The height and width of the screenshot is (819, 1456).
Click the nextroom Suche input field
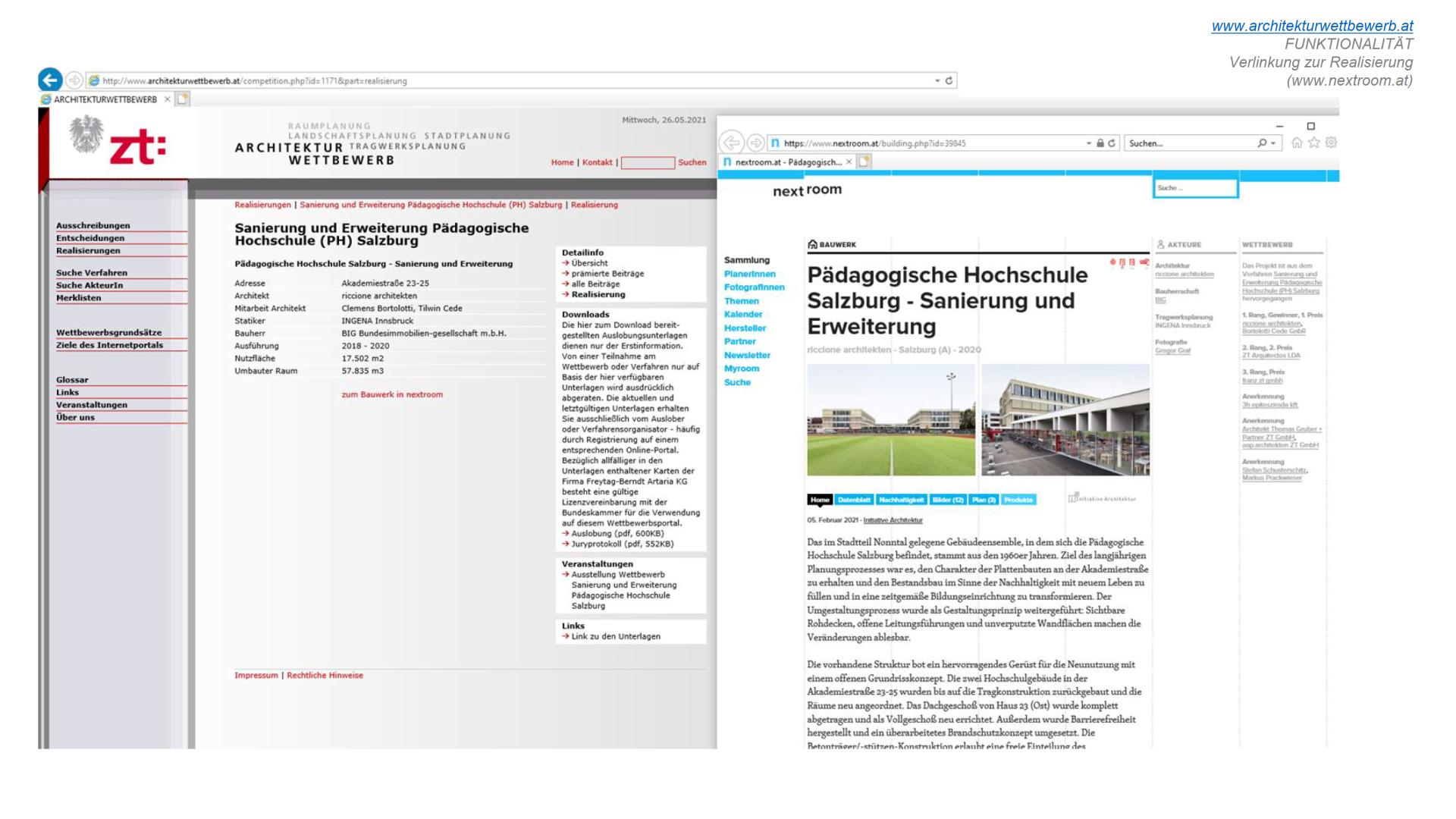(1195, 188)
